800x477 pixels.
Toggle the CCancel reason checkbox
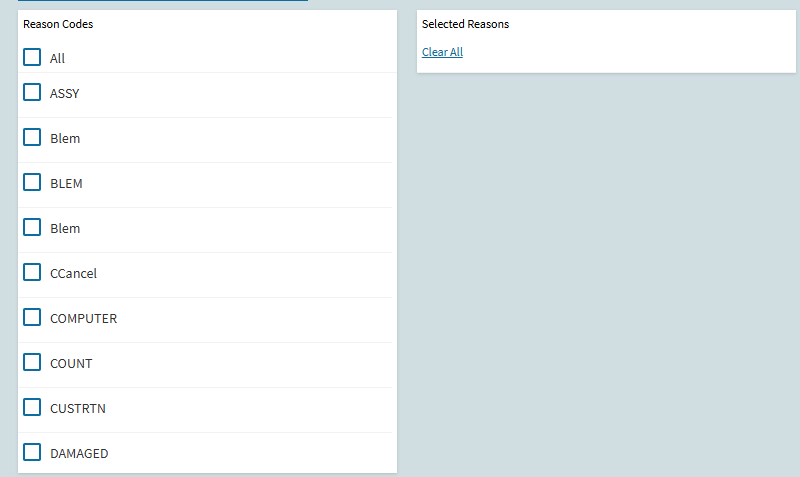click(x=32, y=272)
